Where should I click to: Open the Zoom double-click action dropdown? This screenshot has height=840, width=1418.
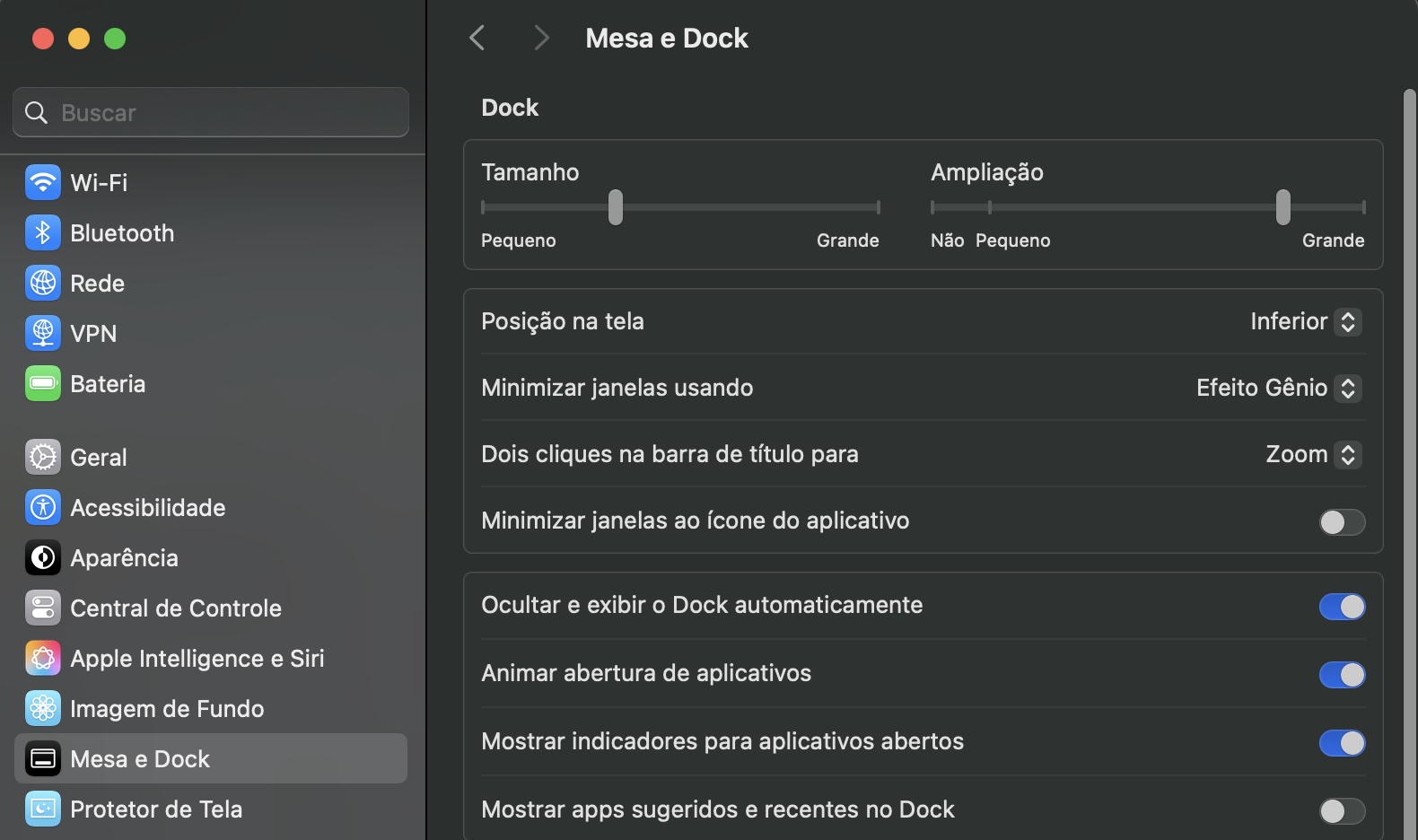coord(1314,454)
